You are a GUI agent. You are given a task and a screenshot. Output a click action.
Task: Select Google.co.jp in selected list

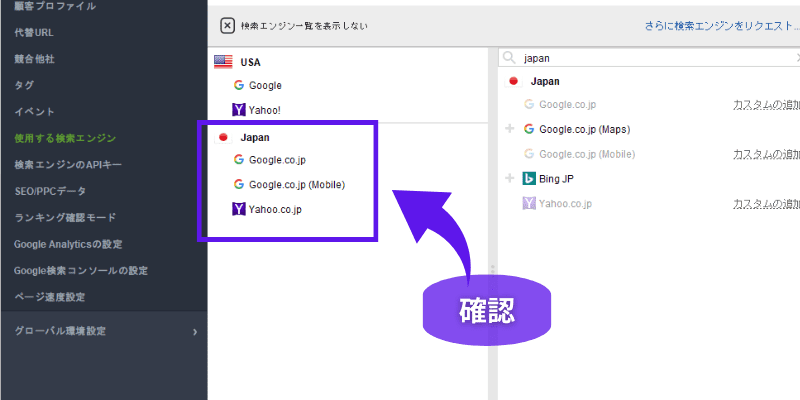(278, 160)
